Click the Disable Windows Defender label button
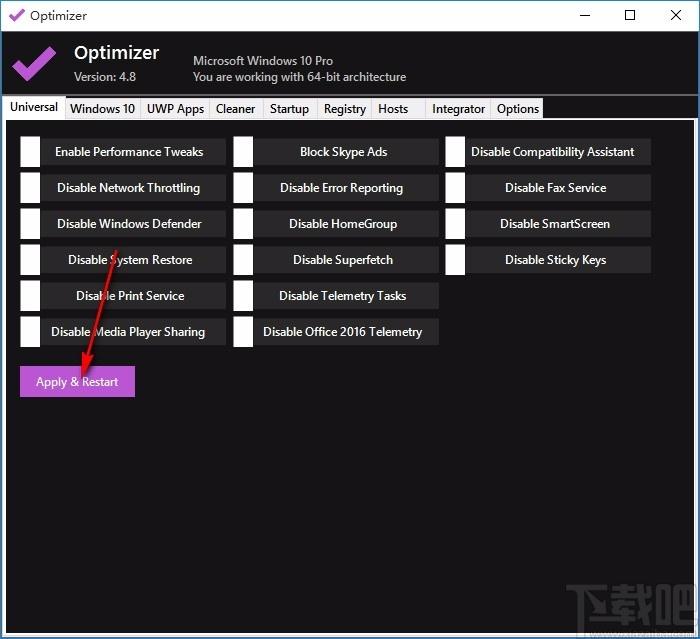The width and height of the screenshot is (700, 639). point(133,224)
